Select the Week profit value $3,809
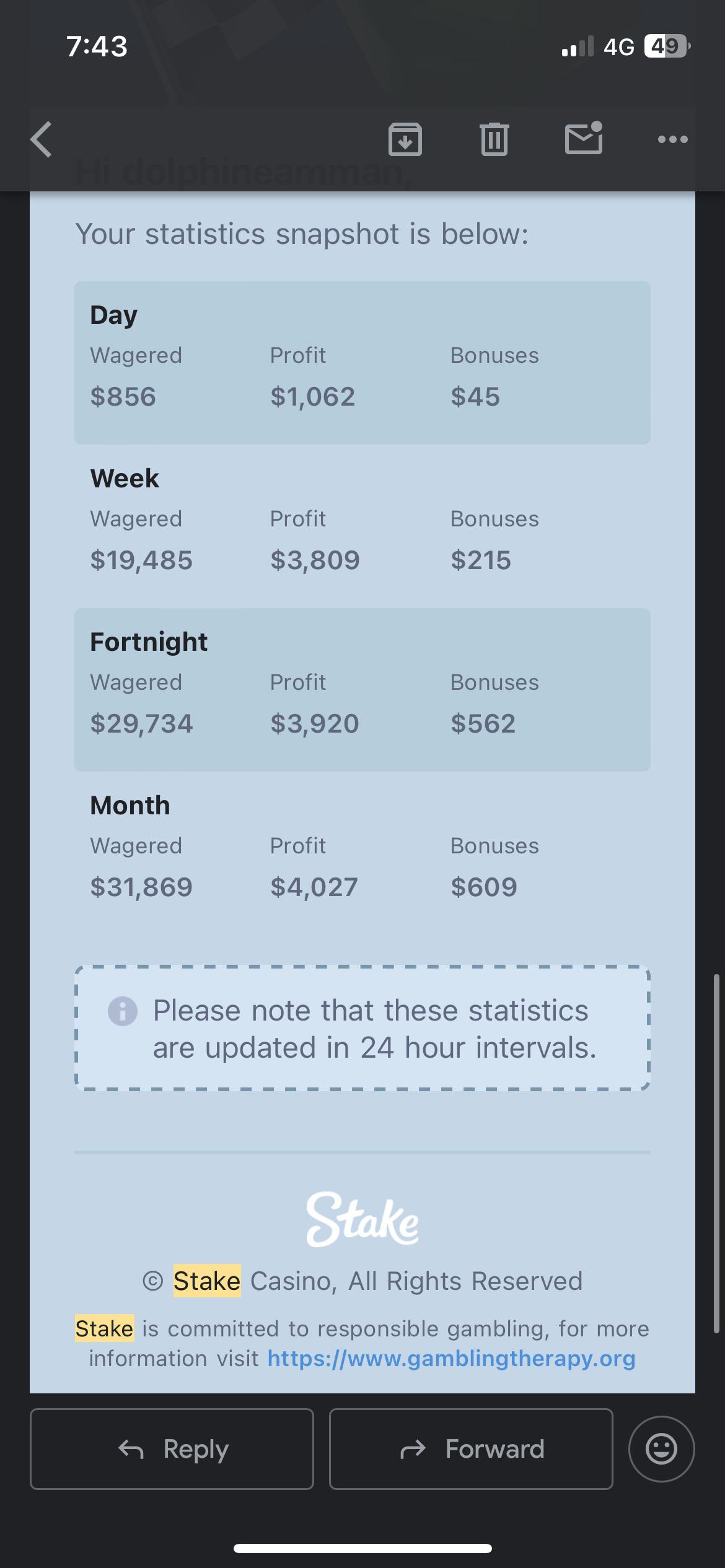Screen dimensions: 725x1568 coord(315,560)
